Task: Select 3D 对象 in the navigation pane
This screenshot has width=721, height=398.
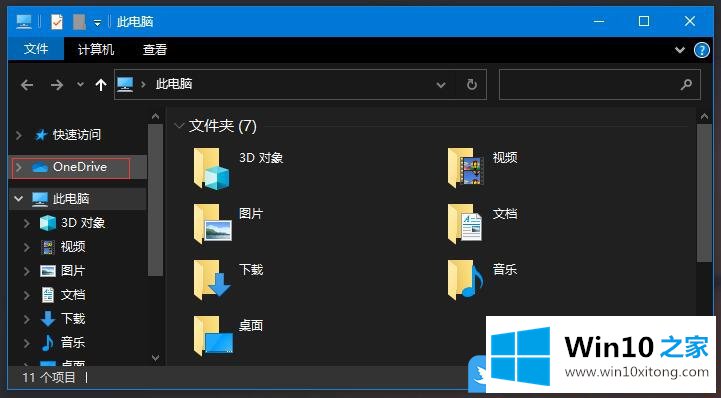Action: pos(83,223)
